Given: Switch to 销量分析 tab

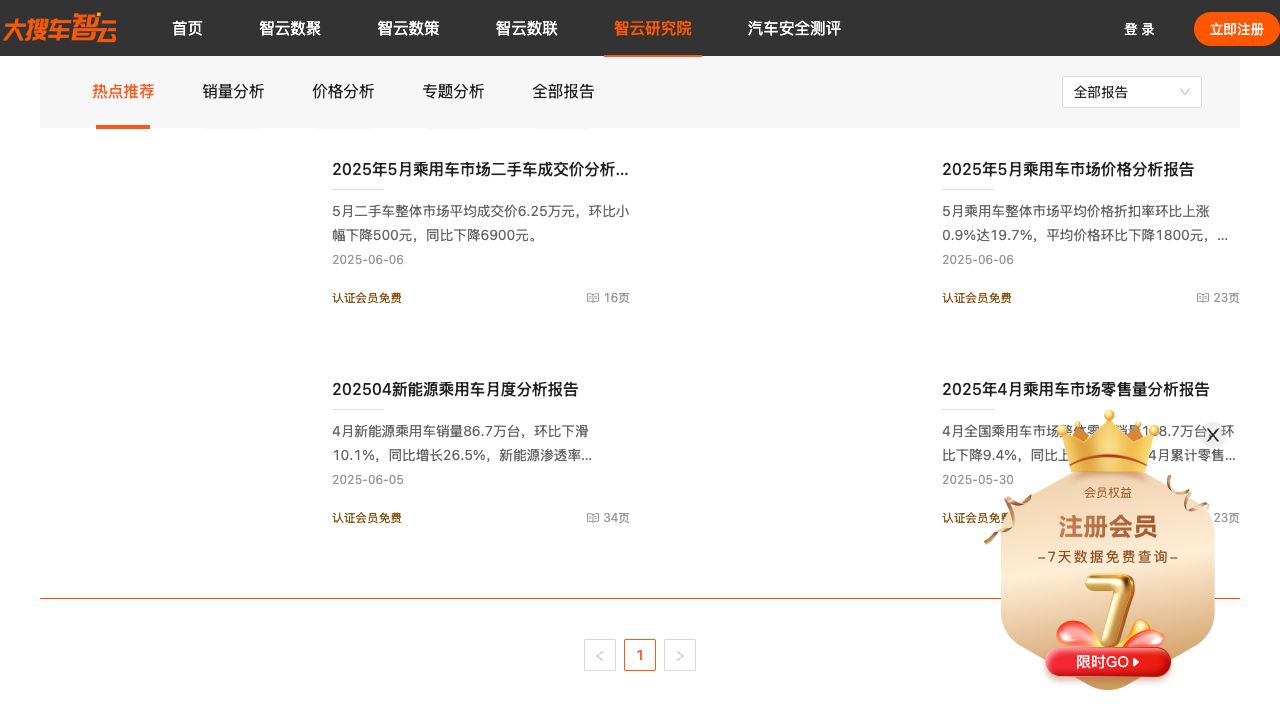Looking at the screenshot, I should 233,91.
